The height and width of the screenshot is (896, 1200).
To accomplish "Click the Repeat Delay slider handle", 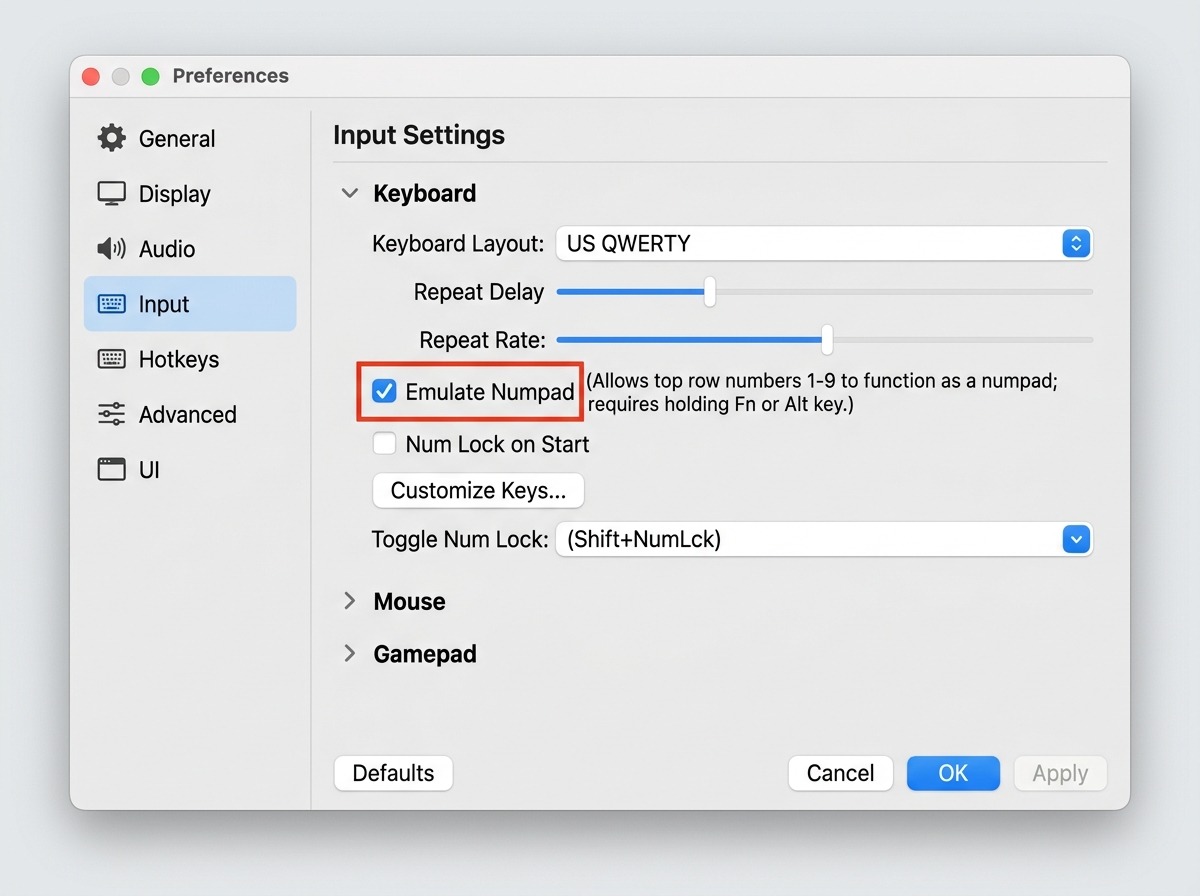I will click(x=710, y=292).
